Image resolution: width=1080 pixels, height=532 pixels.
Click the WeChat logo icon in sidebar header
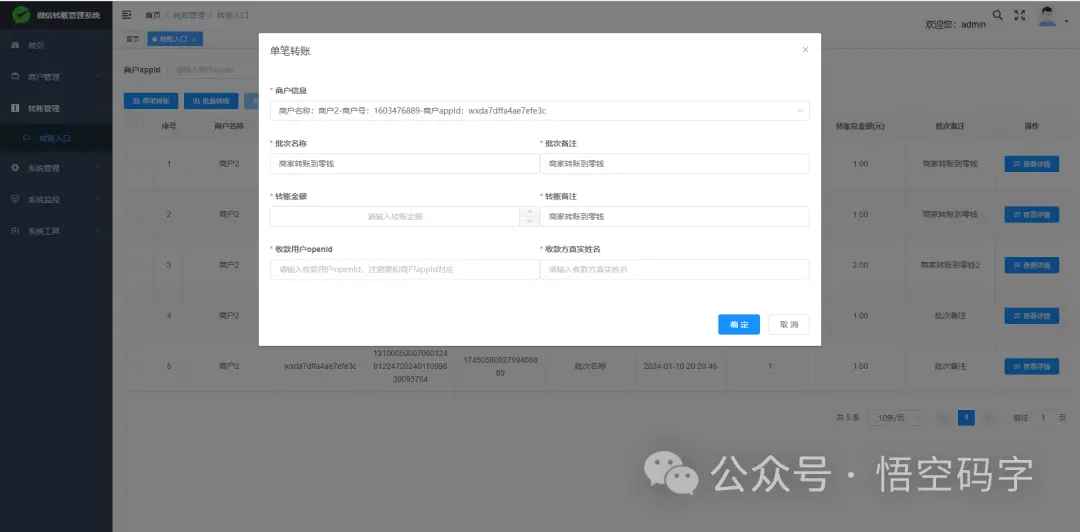click(x=21, y=15)
